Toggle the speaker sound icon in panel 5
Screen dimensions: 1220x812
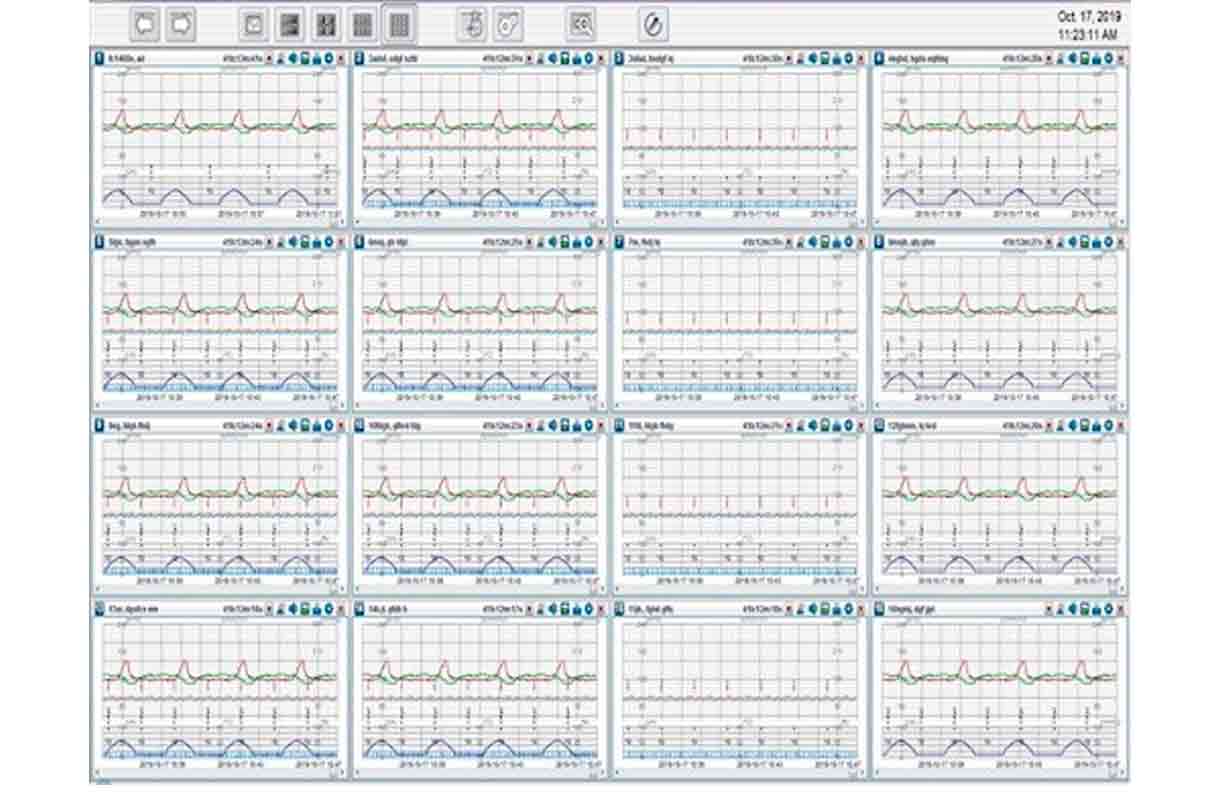click(x=293, y=241)
